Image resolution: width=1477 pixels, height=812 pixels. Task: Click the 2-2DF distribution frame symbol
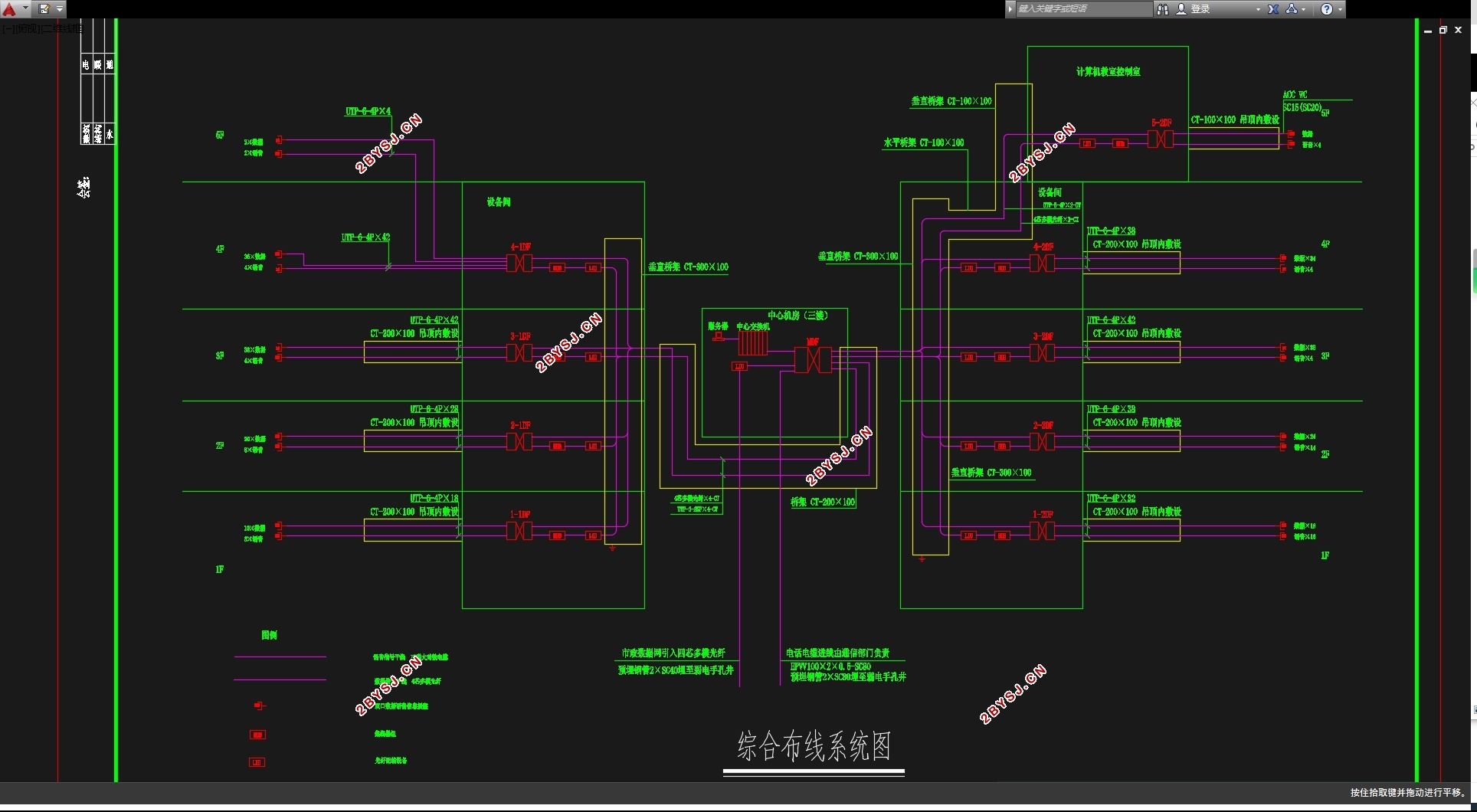[x=1042, y=442]
